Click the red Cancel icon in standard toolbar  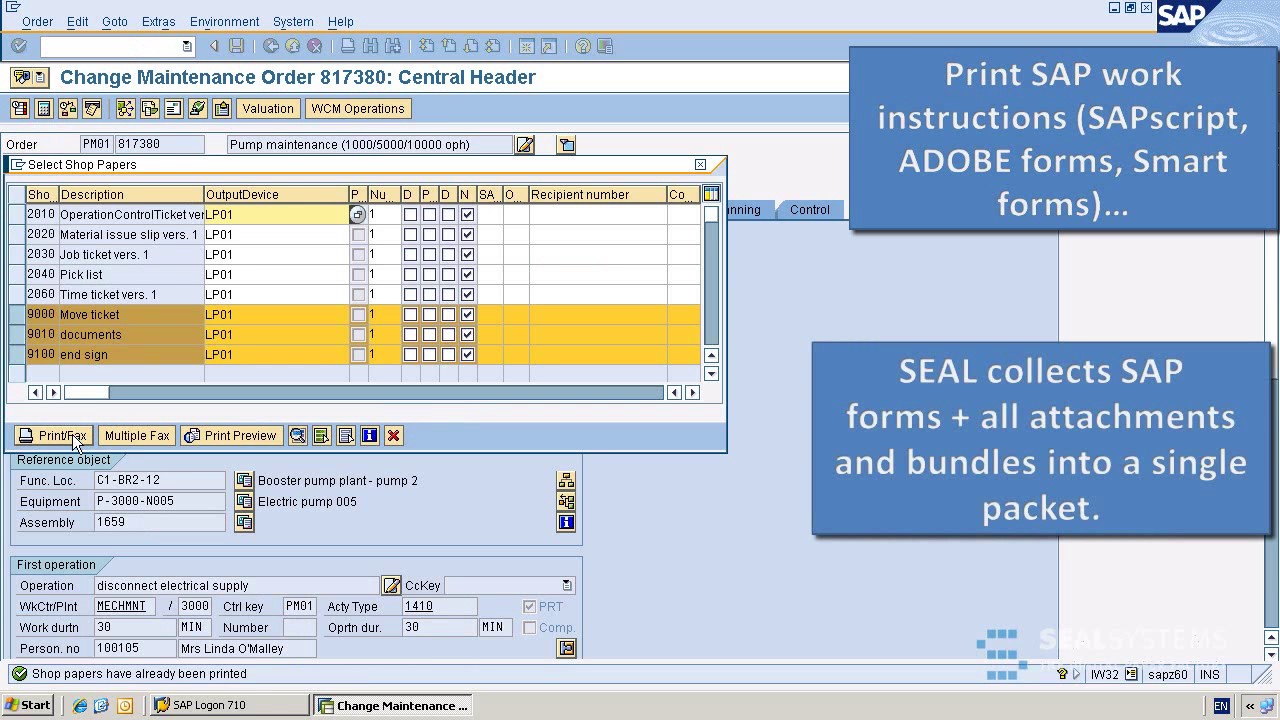pyautogui.click(x=314, y=46)
